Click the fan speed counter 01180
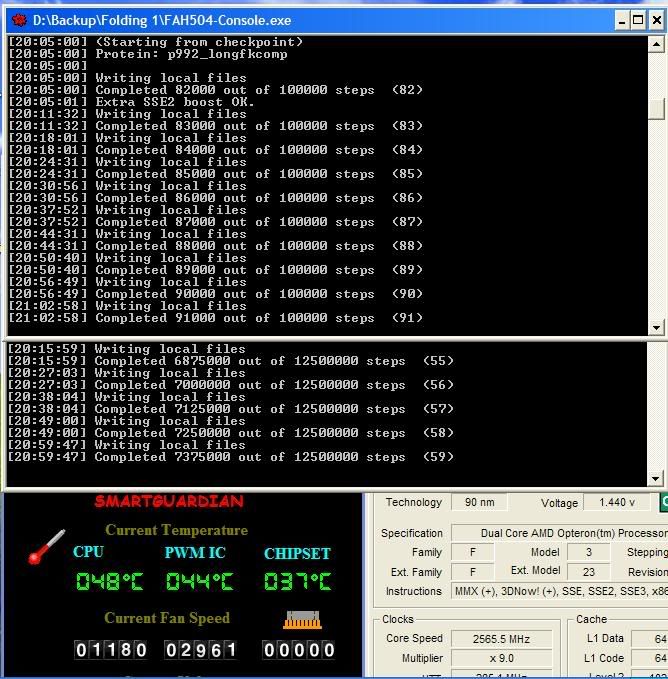The height and width of the screenshot is (679, 668). coord(111,650)
